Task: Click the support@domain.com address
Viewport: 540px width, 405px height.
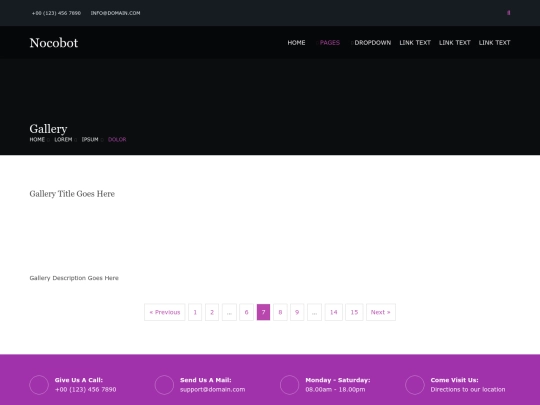Action: pyautogui.click(x=212, y=390)
